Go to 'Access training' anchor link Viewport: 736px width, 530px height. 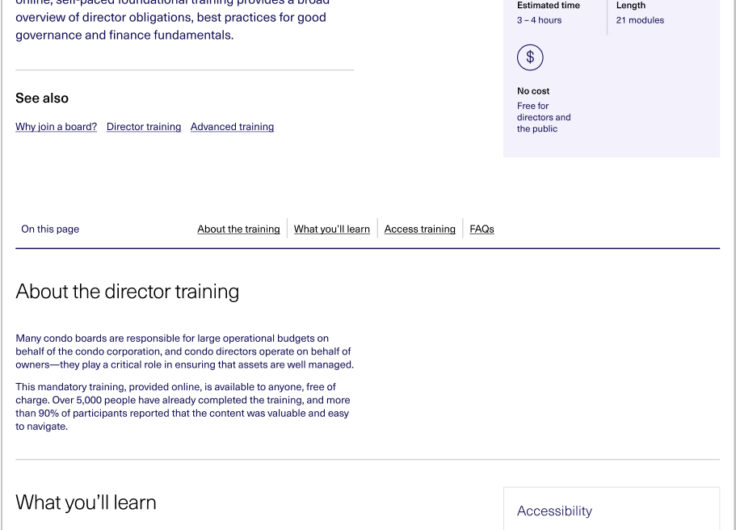pyautogui.click(x=420, y=229)
